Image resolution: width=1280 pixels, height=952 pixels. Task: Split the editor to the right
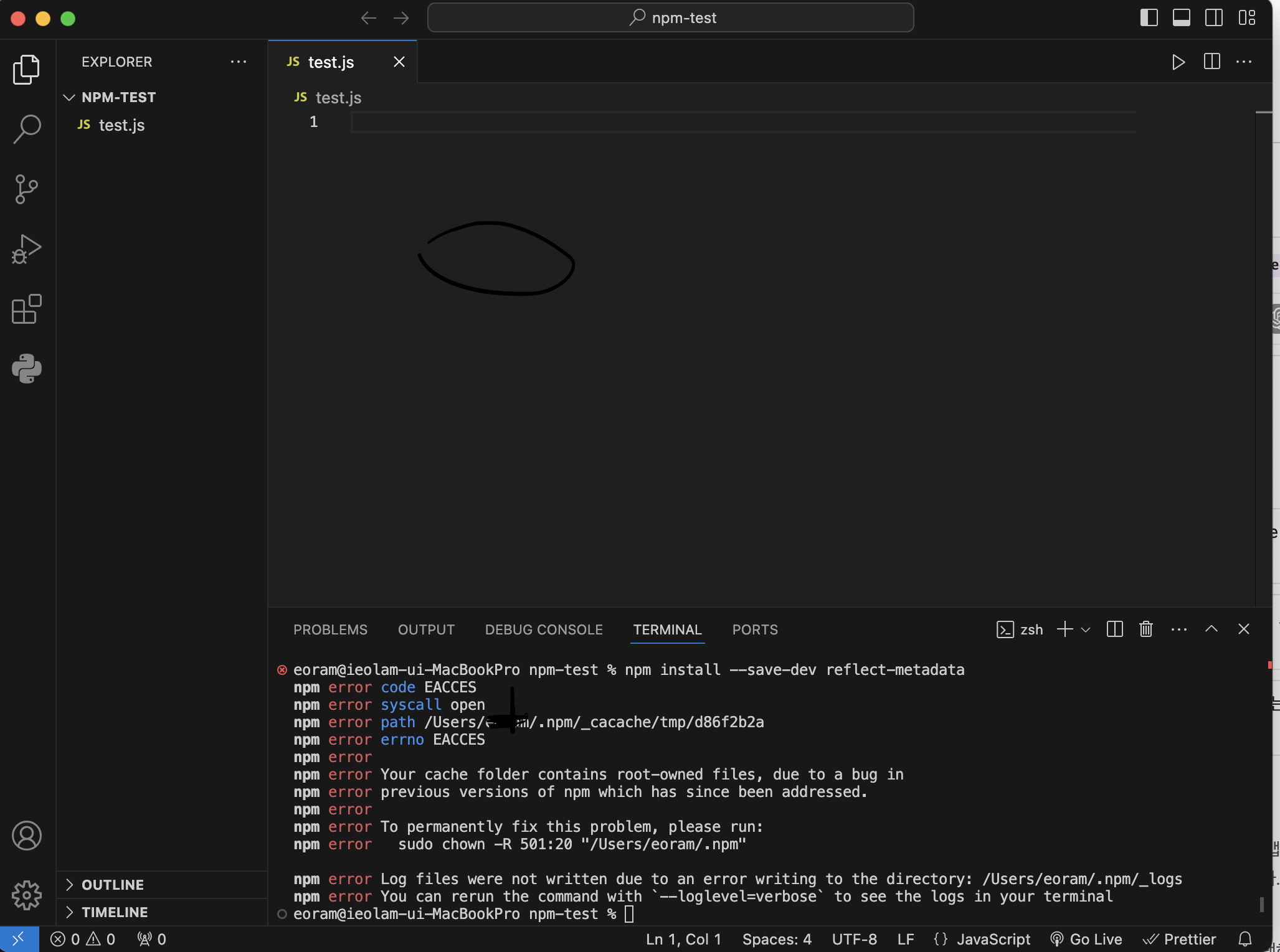1211,62
